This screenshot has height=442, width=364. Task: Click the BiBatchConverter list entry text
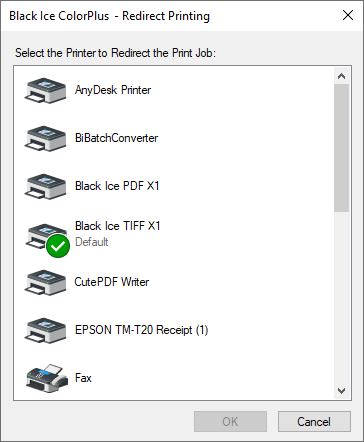pos(116,138)
